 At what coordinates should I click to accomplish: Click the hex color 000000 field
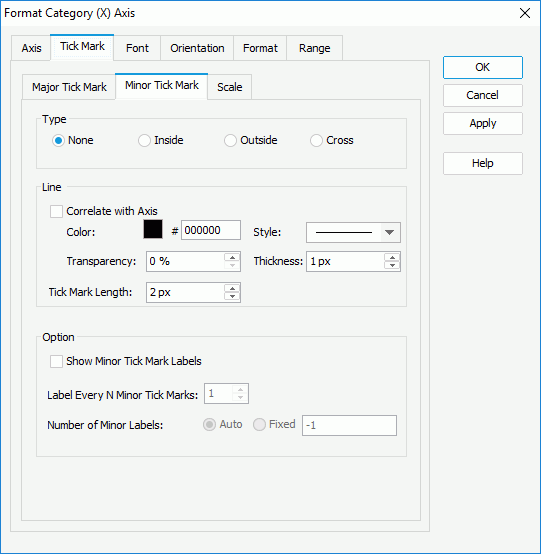pyautogui.click(x=211, y=230)
